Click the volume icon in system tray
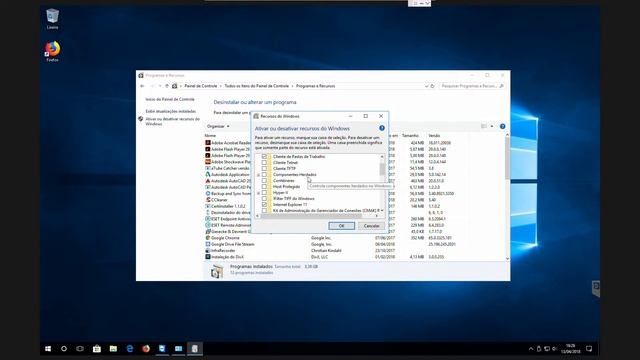This screenshot has width=640, height=360. [x=554, y=349]
